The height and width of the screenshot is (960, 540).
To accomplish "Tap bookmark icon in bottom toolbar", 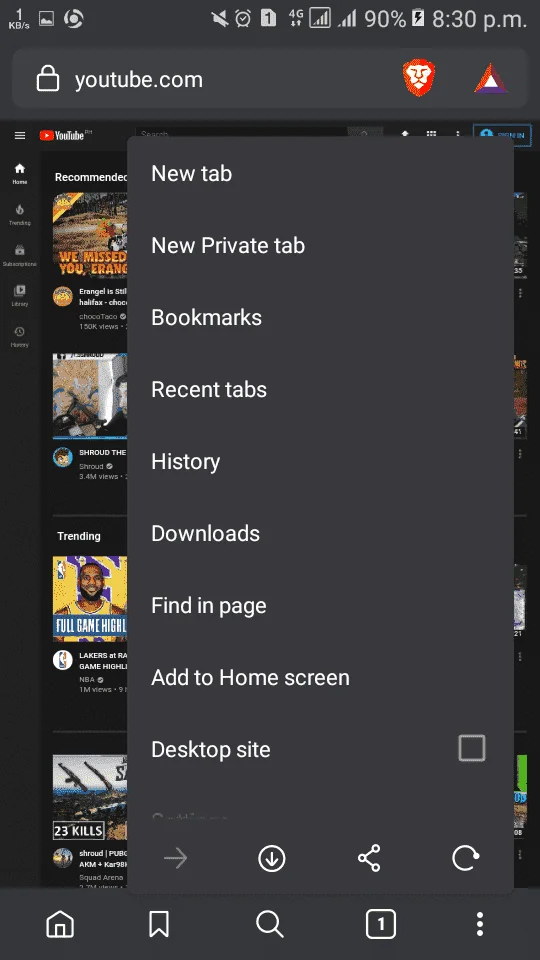I will coord(159,924).
